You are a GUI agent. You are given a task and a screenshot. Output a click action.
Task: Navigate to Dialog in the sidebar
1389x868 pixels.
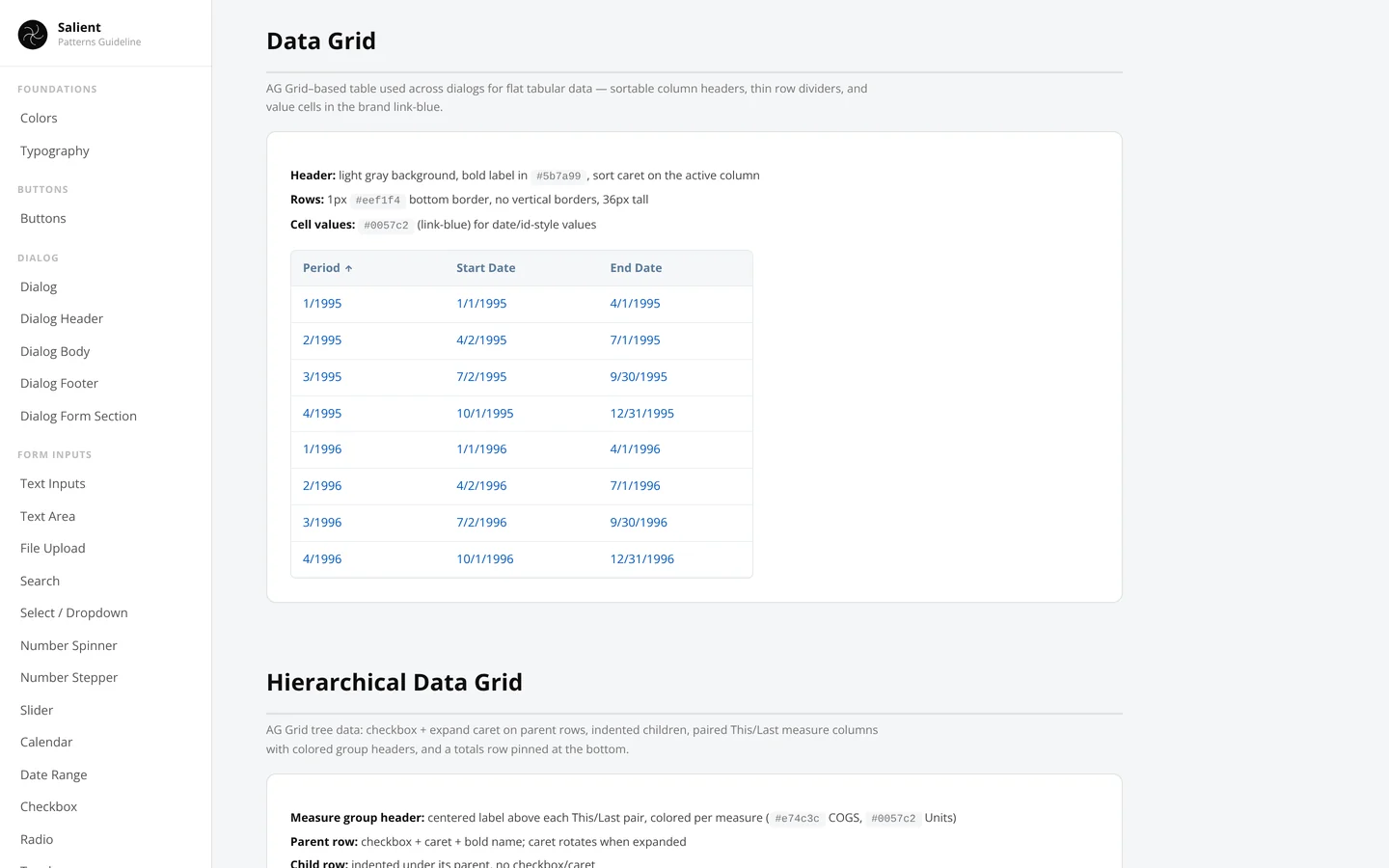39,286
